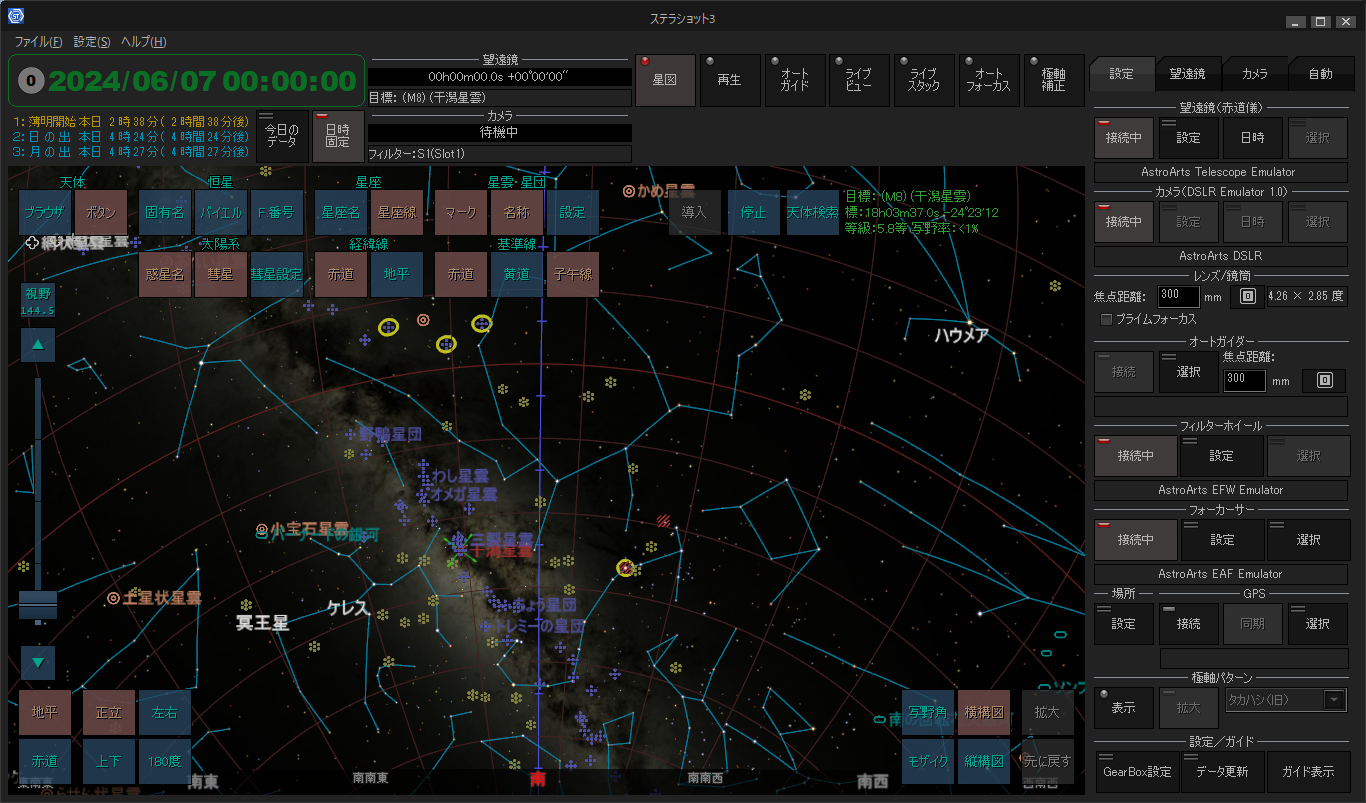Viewport: 1366px width, 803px height.
Task: Enable バイエル star designations
Action: pos(221,212)
